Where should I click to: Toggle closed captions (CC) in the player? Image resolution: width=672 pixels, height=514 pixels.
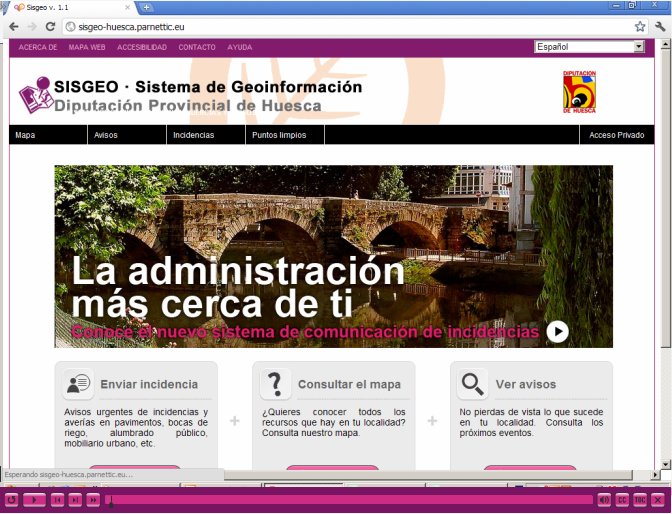(x=622, y=499)
